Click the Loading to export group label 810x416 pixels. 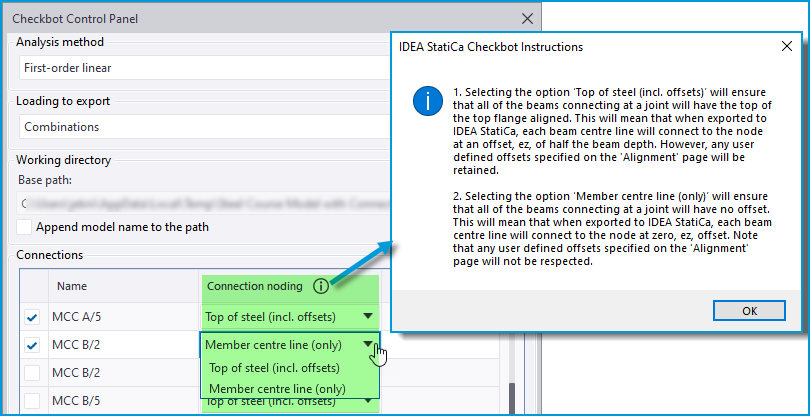63,101
